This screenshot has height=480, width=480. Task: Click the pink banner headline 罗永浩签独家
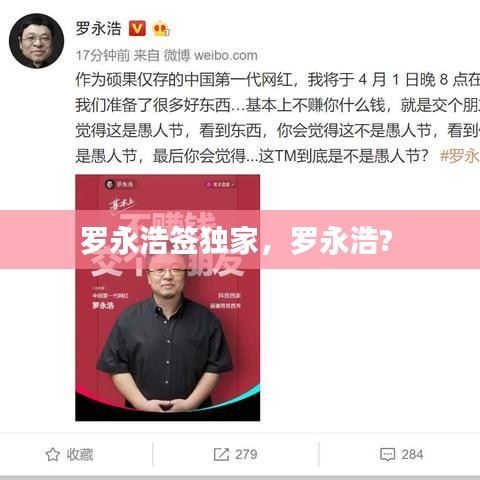coord(169,241)
